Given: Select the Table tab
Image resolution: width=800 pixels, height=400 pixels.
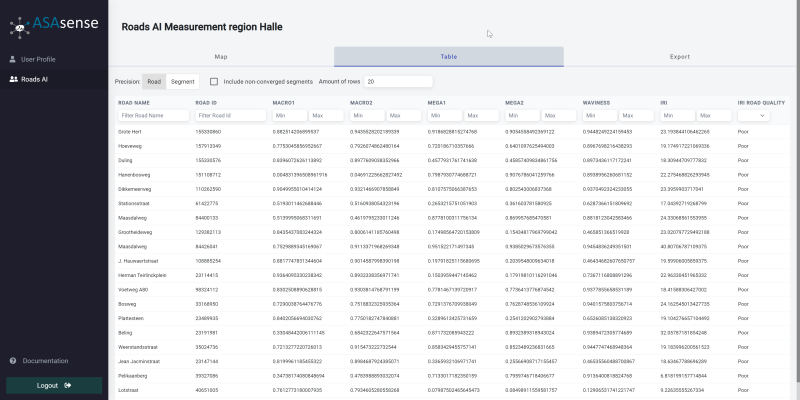Looking at the screenshot, I should [x=450, y=57].
